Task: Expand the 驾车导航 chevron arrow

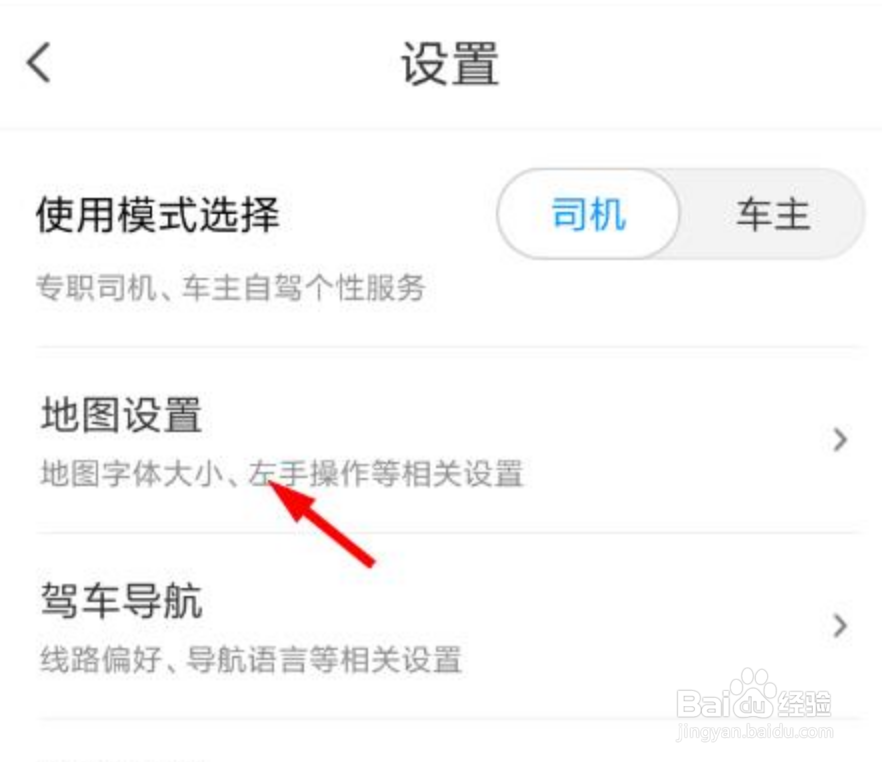Action: pos(840,625)
